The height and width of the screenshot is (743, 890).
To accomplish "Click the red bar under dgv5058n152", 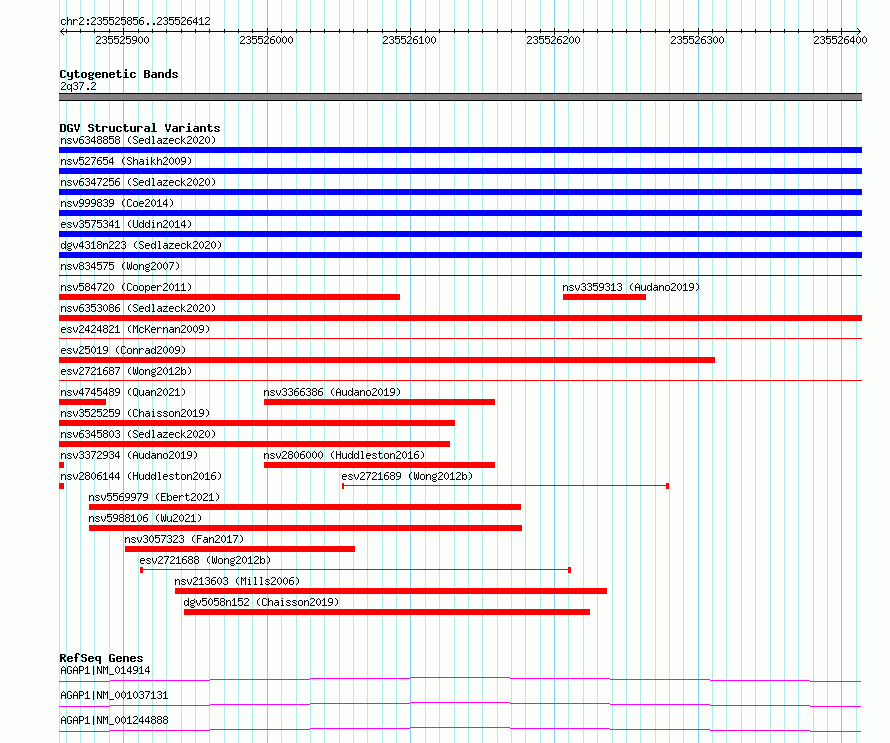I will click(387, 612).
